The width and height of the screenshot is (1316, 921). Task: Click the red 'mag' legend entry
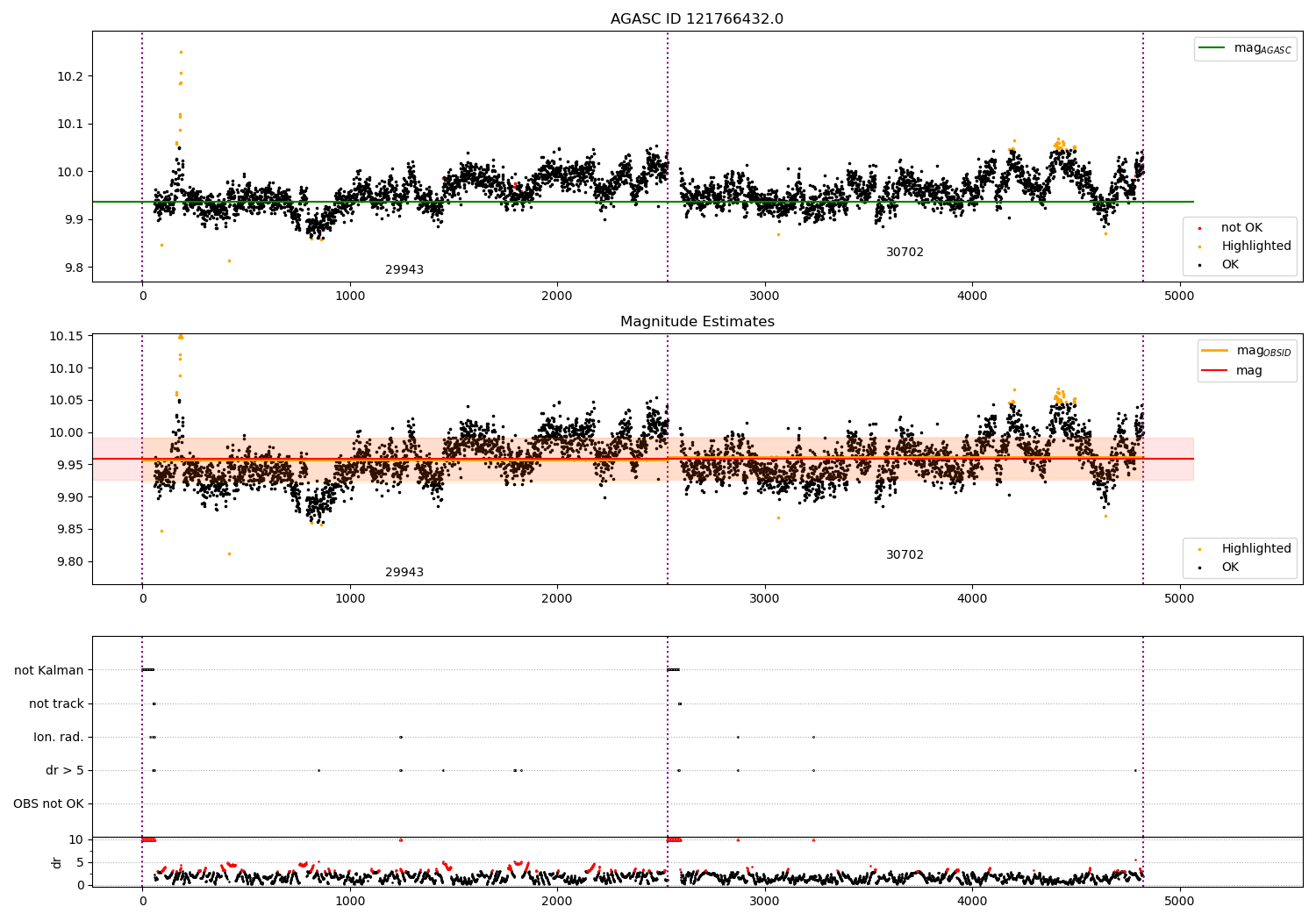[x=1232, y=371]
